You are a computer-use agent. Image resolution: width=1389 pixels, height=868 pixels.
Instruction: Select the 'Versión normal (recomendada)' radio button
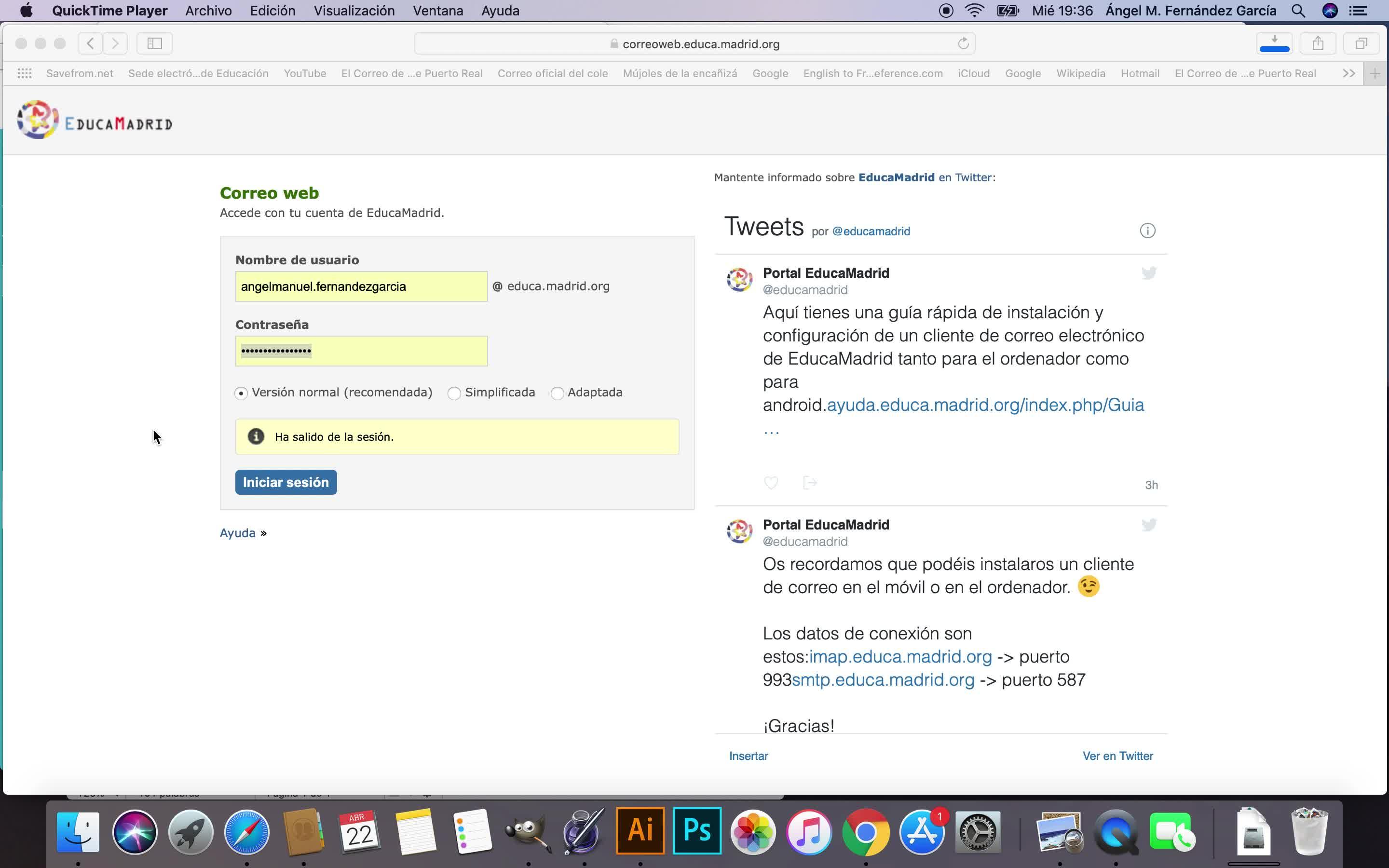click(x=241, y=393)
